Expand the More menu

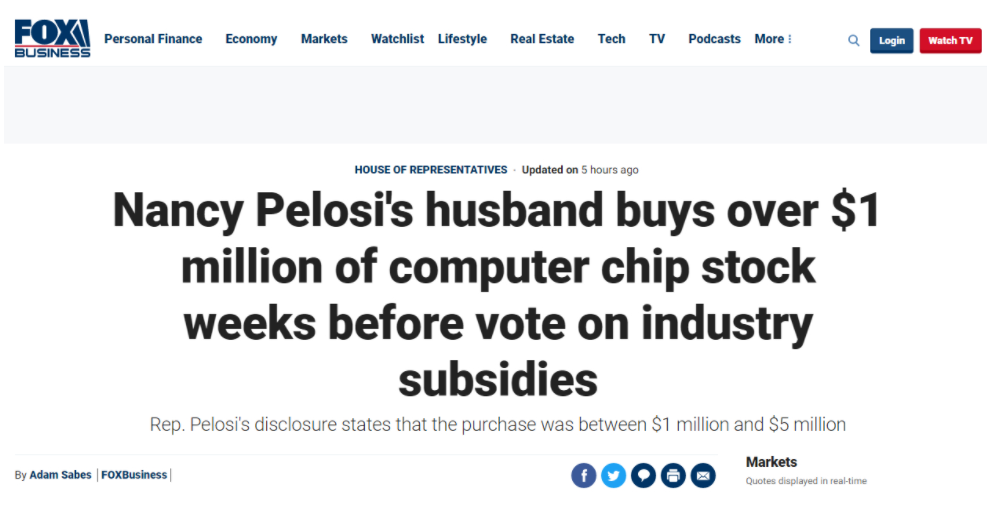coord(773,39)
